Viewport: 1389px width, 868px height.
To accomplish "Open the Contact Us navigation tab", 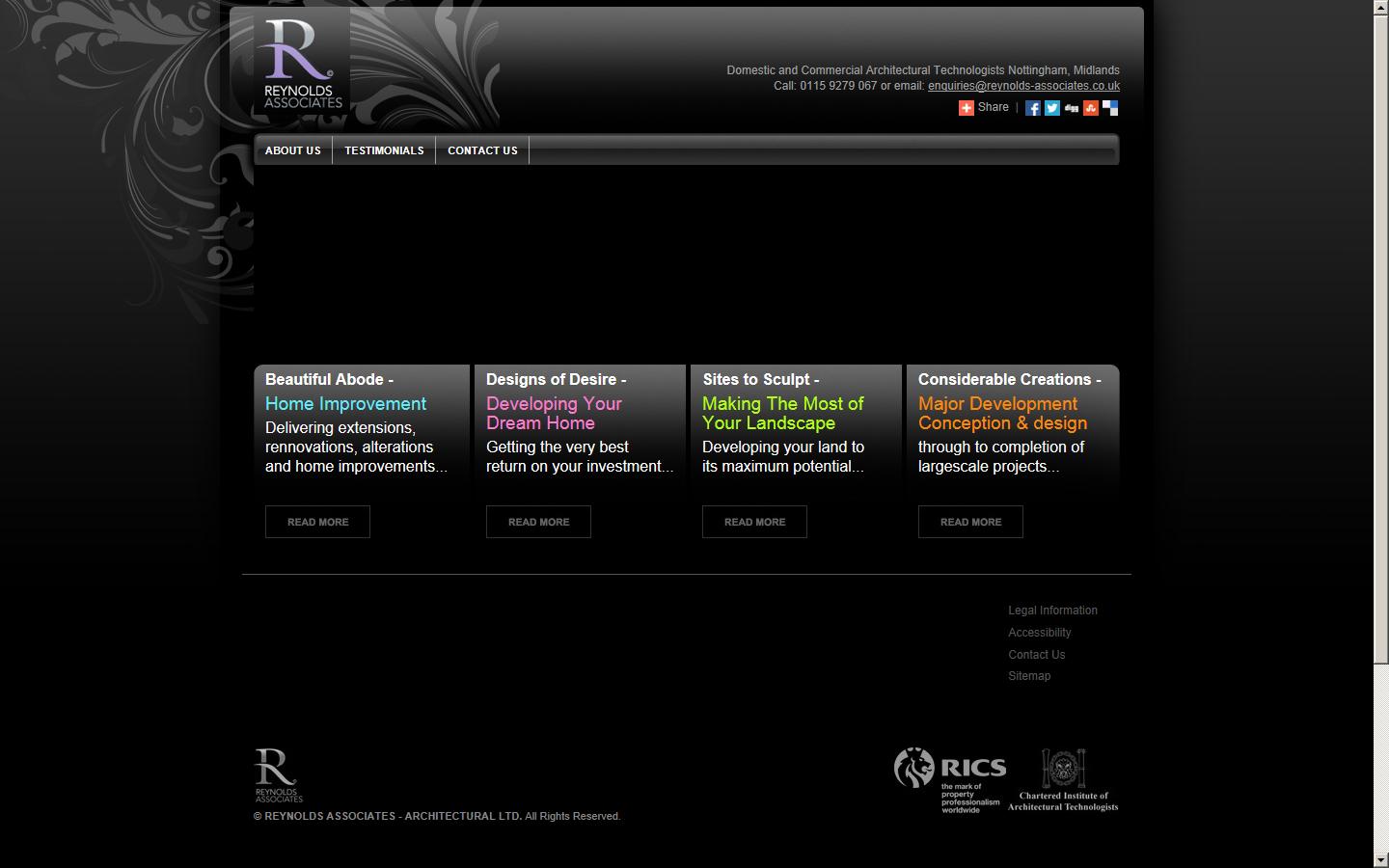I will tap(482, 150).
